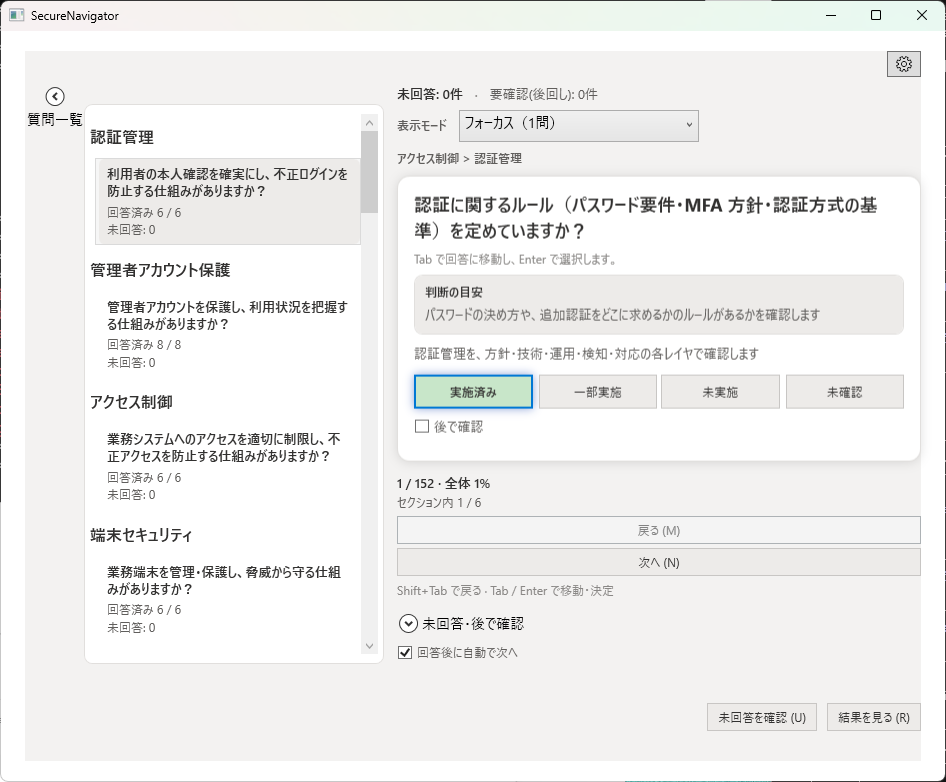Click 未回答を確認 (U) button
This screenshot has width=946, height=782.
(x=762, y=717)
